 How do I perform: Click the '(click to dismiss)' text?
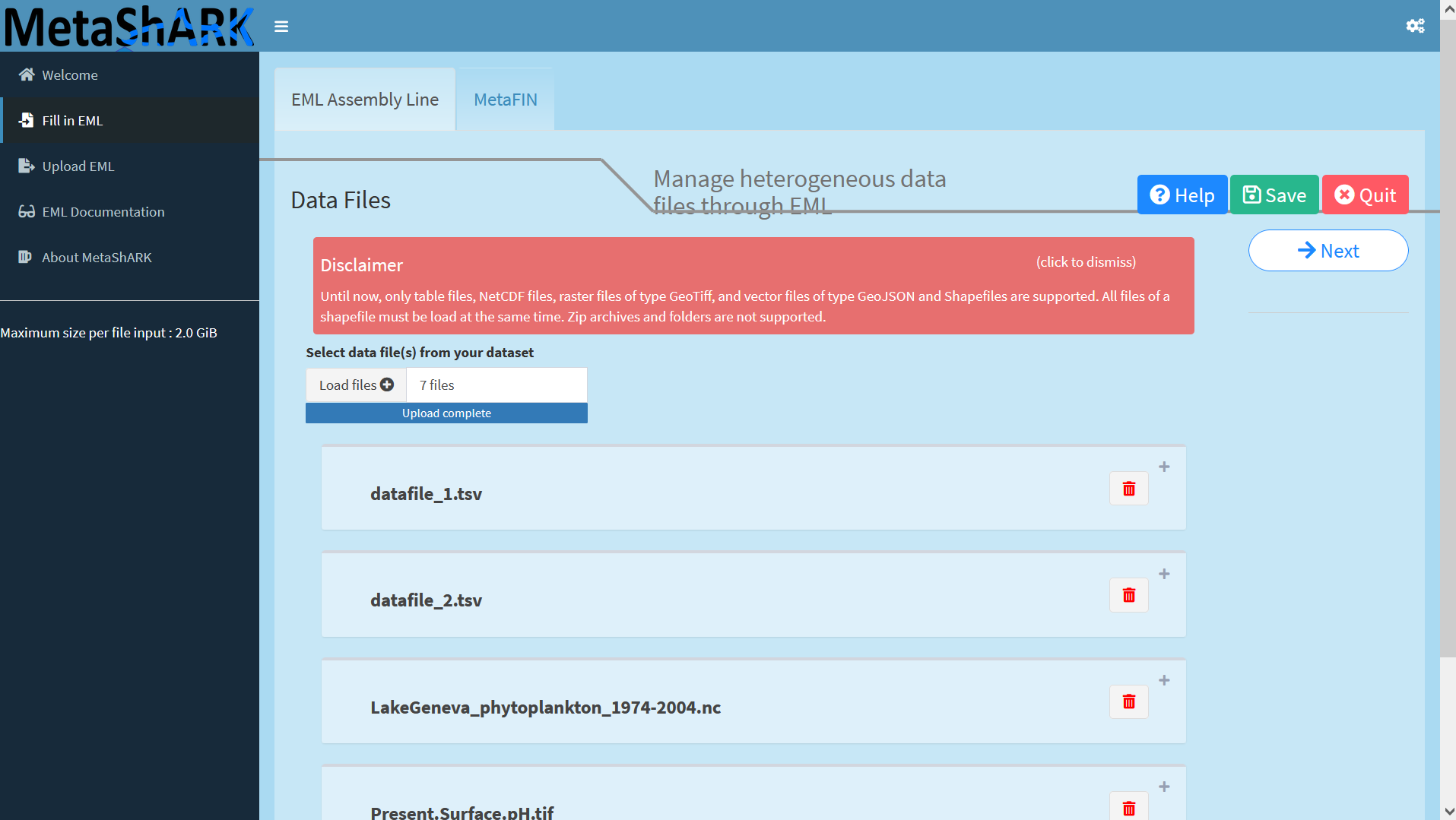(1086, 262)
